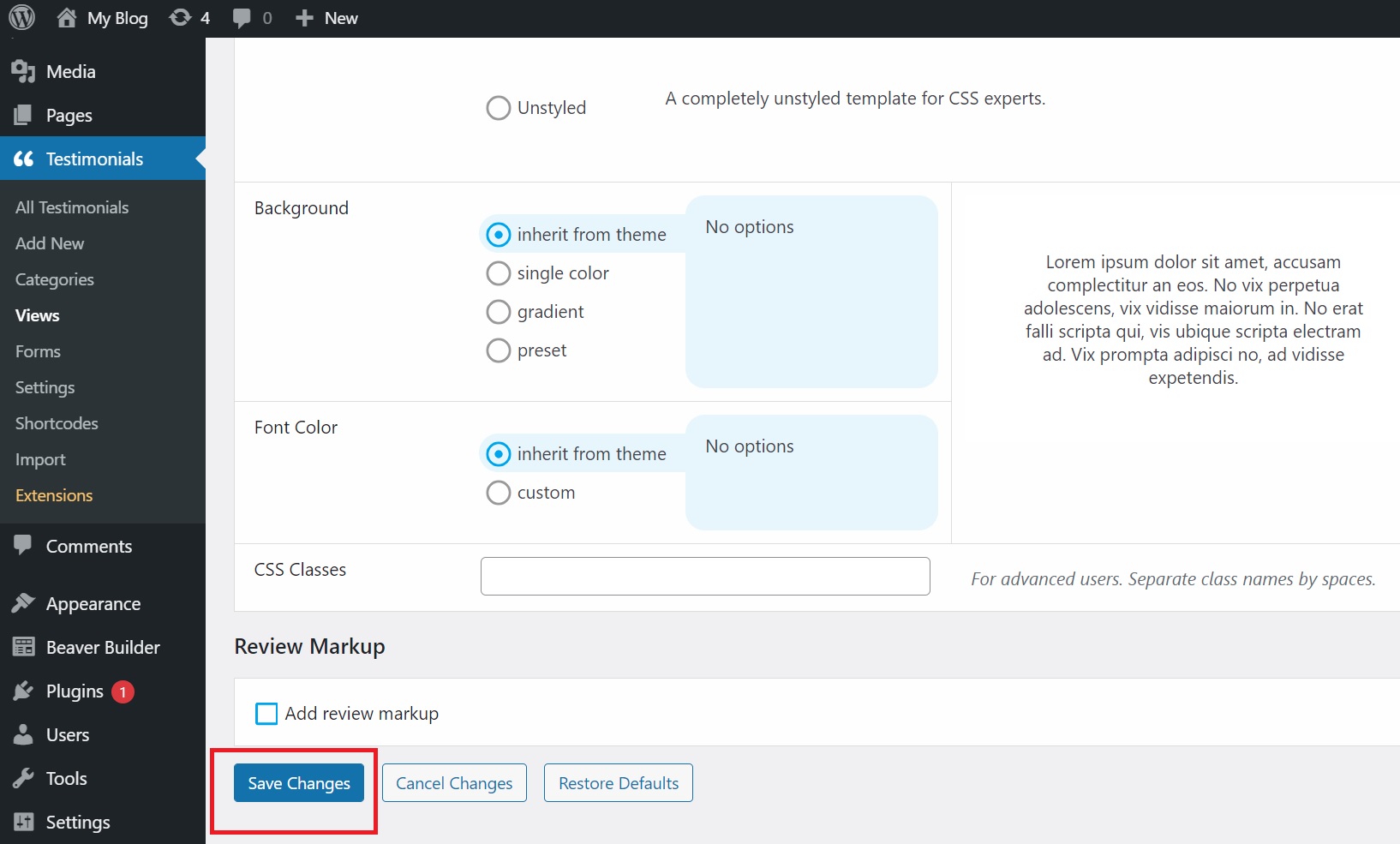Click the Appearance brush icon
Image resolution: width=1400 pixels, height=844 pixels.
(23, 603)
